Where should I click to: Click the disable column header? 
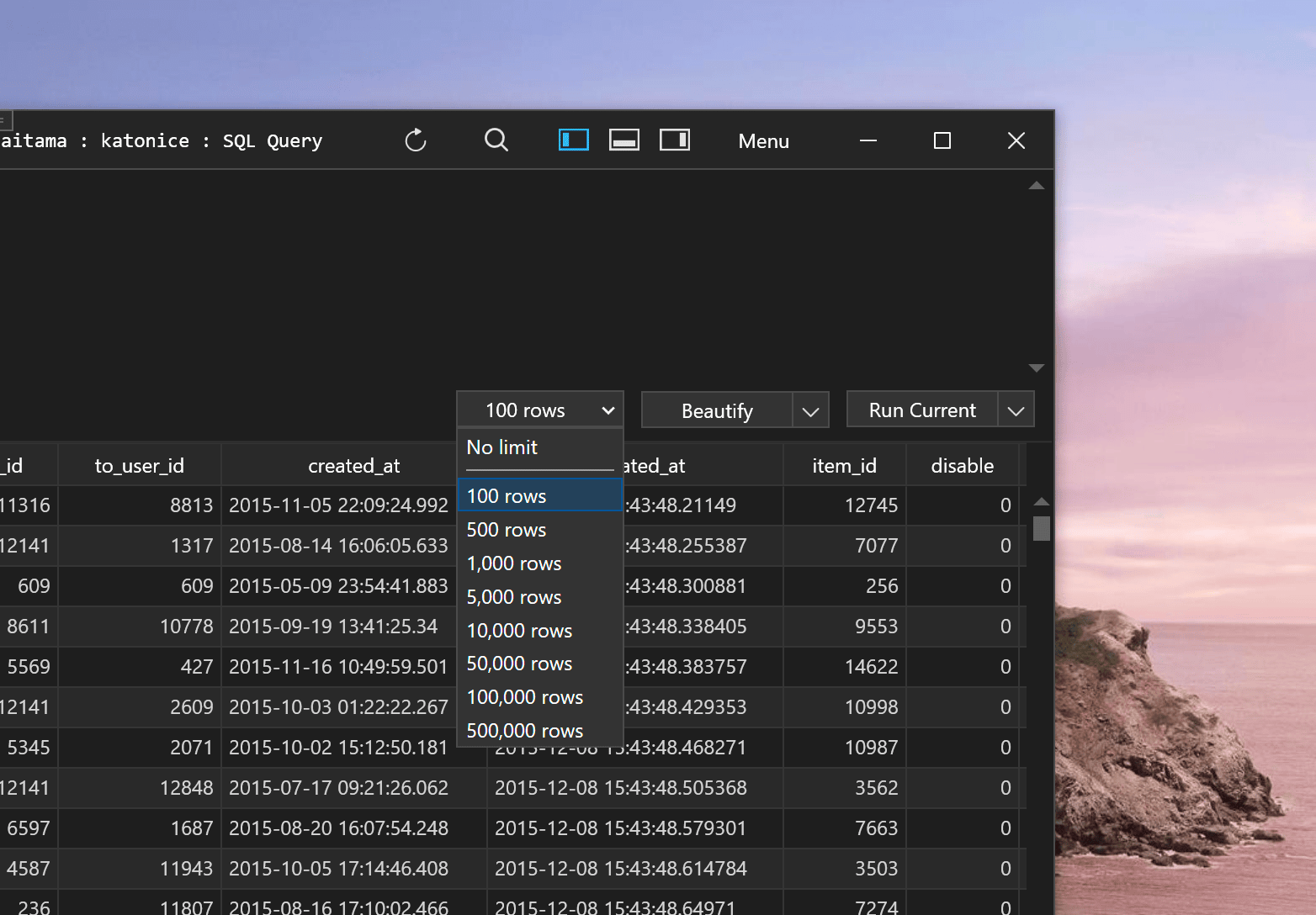(963, 465)
